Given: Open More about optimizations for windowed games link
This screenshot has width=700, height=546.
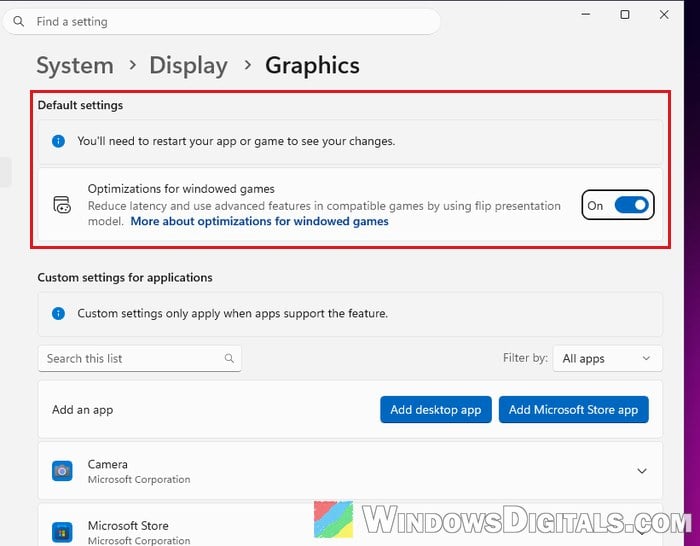Looking at the screenshot, I should [259, 221].
